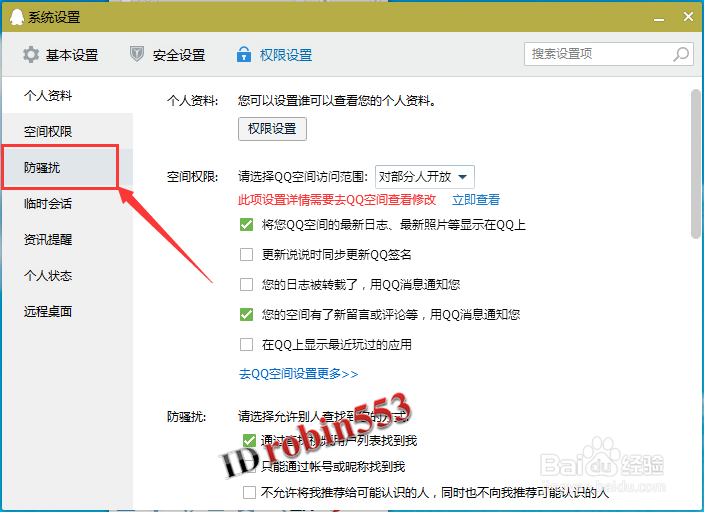The height and width of the screenshot is (512, 704).
Task: Open the 立即查看 link
Action: [x=475, y=199]
